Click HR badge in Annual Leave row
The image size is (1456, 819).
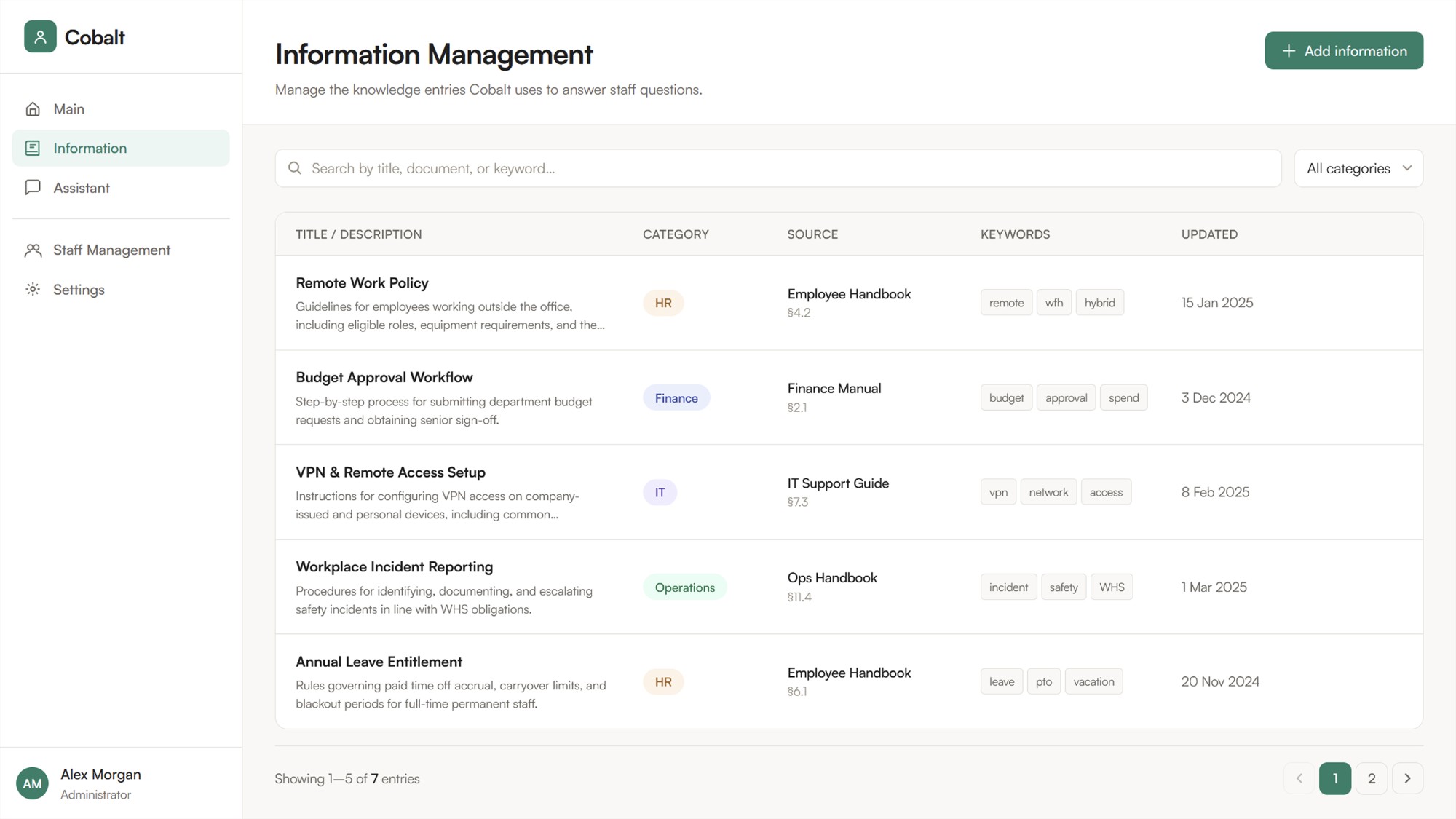663,681
